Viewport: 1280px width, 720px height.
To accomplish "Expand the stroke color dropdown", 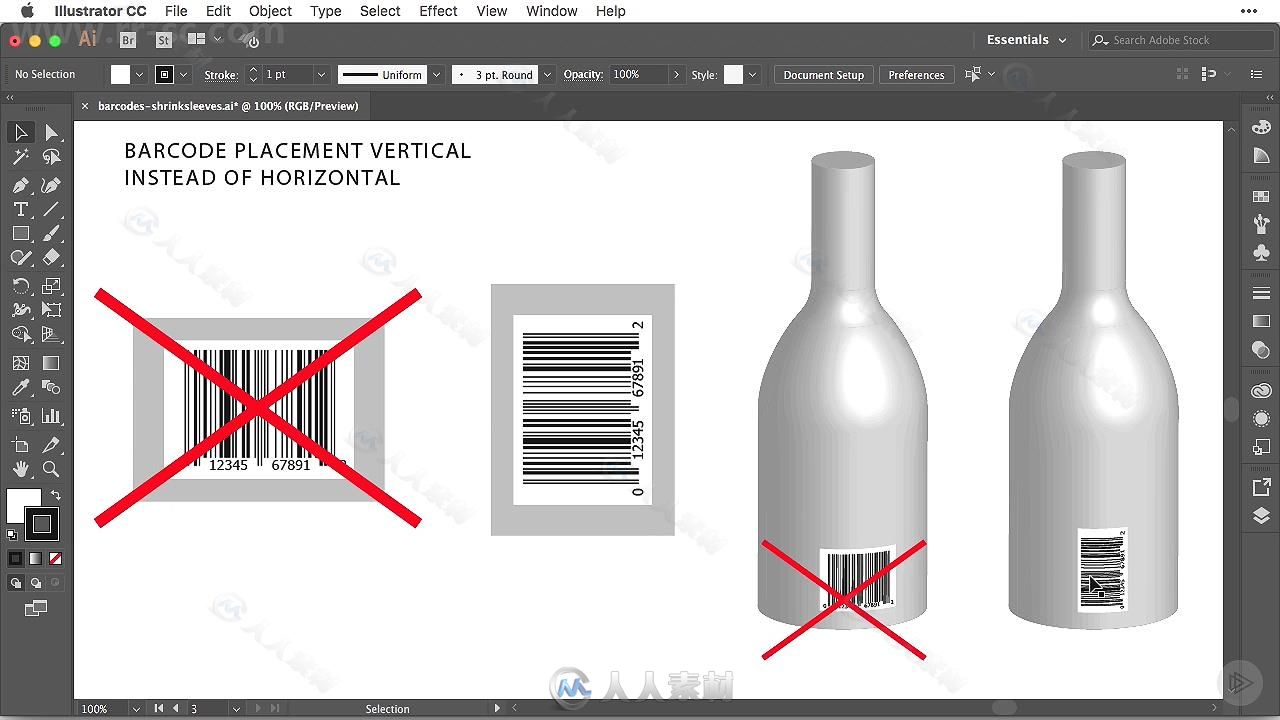I will pos(183,75).
